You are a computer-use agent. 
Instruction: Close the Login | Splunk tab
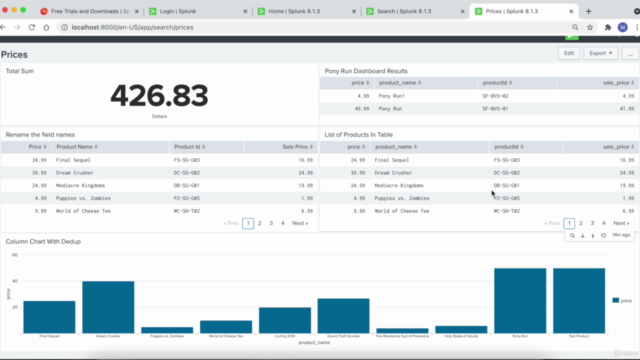245,11
